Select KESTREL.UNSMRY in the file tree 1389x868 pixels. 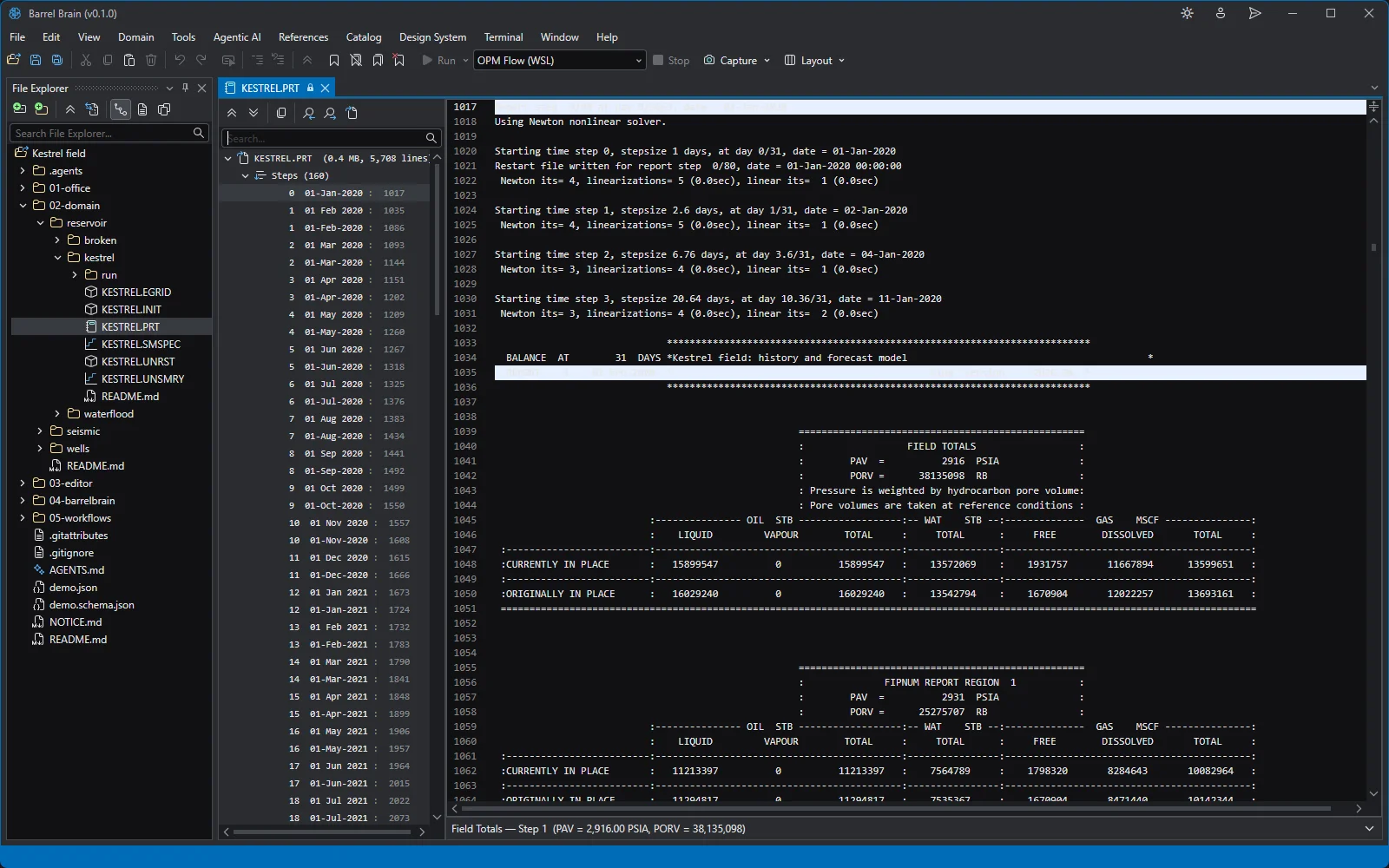(142, 379)
